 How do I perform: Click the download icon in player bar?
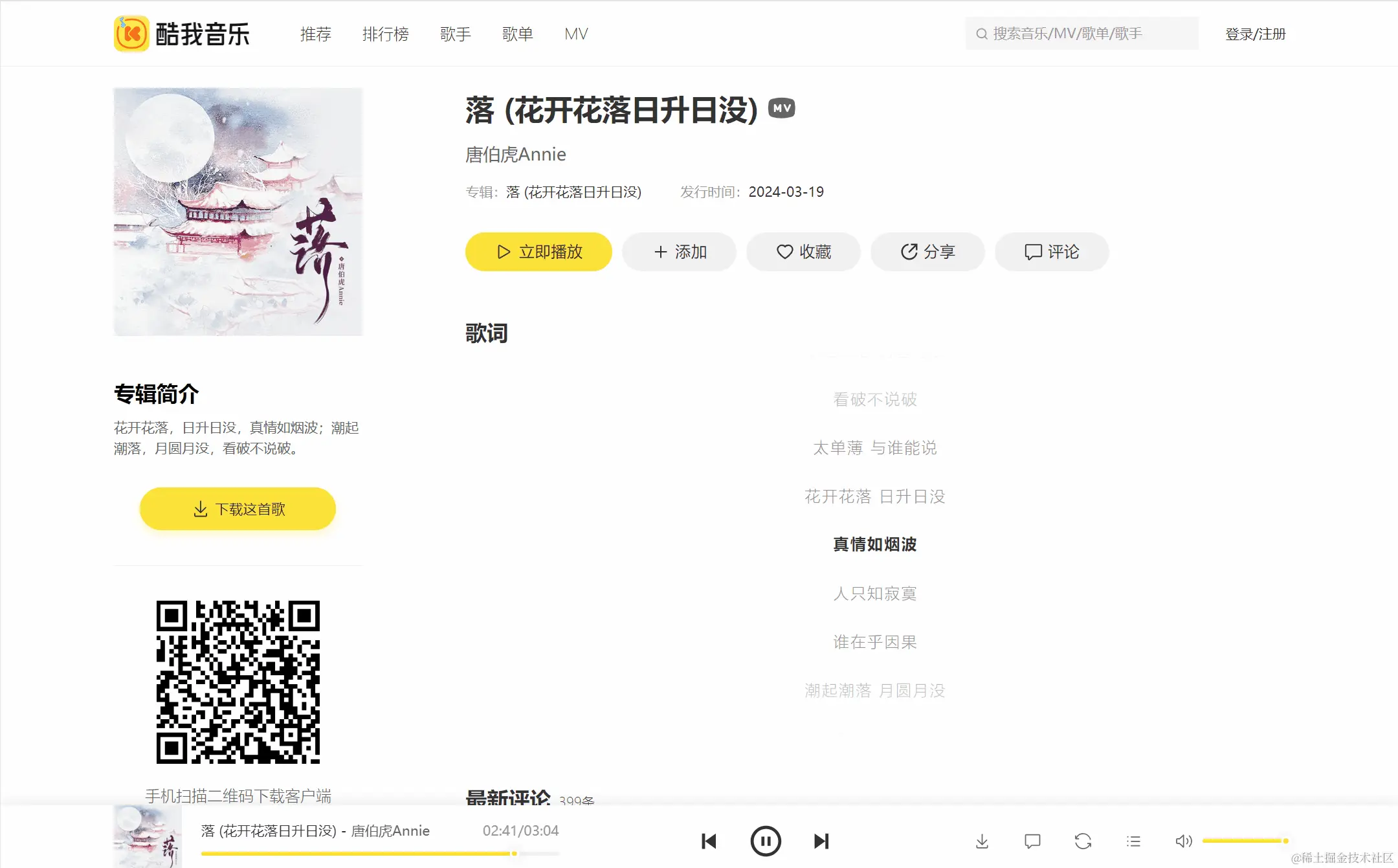pos(982,841)
